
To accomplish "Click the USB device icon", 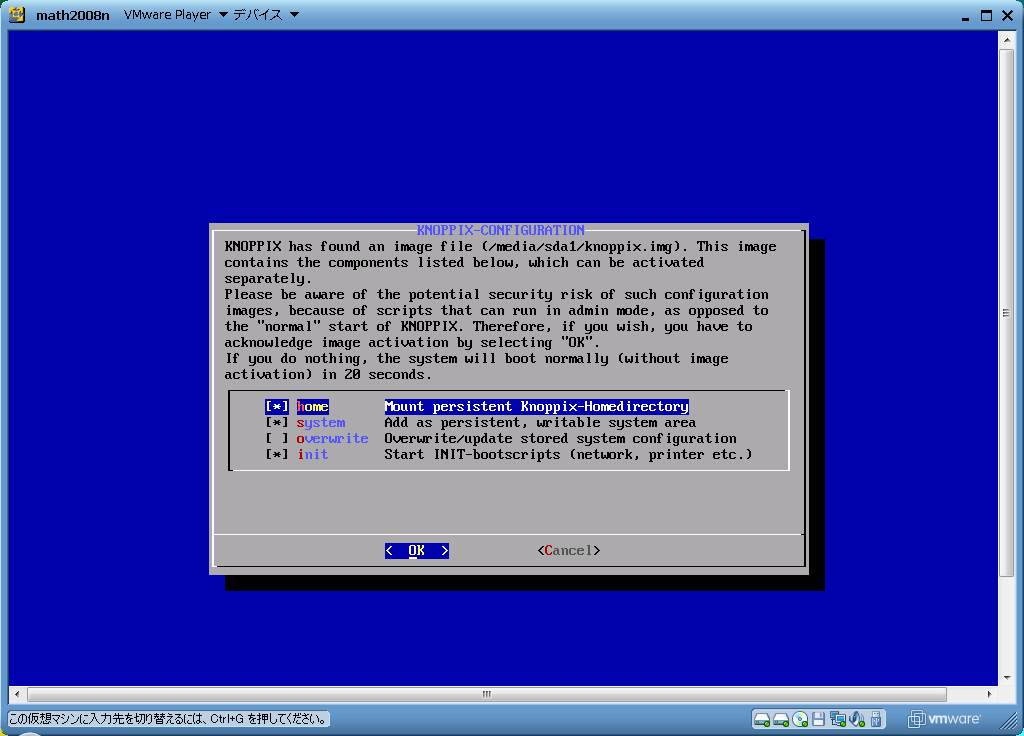I will tap(876, 720).
